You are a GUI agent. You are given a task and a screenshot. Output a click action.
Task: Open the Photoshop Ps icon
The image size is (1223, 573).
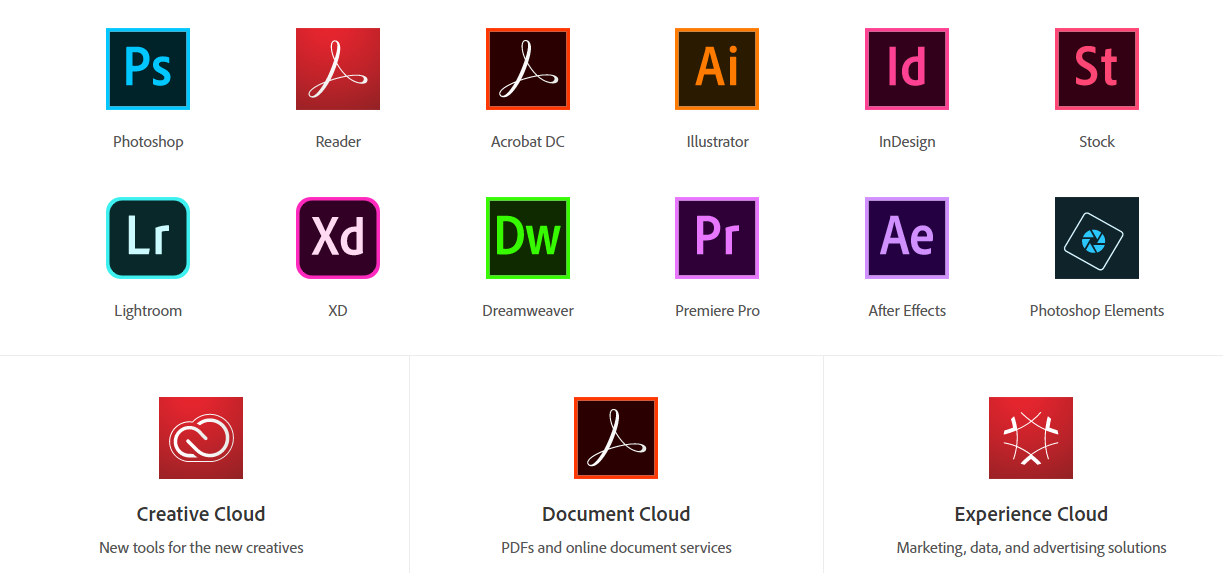pyautogui.click(x=148, y=69)
